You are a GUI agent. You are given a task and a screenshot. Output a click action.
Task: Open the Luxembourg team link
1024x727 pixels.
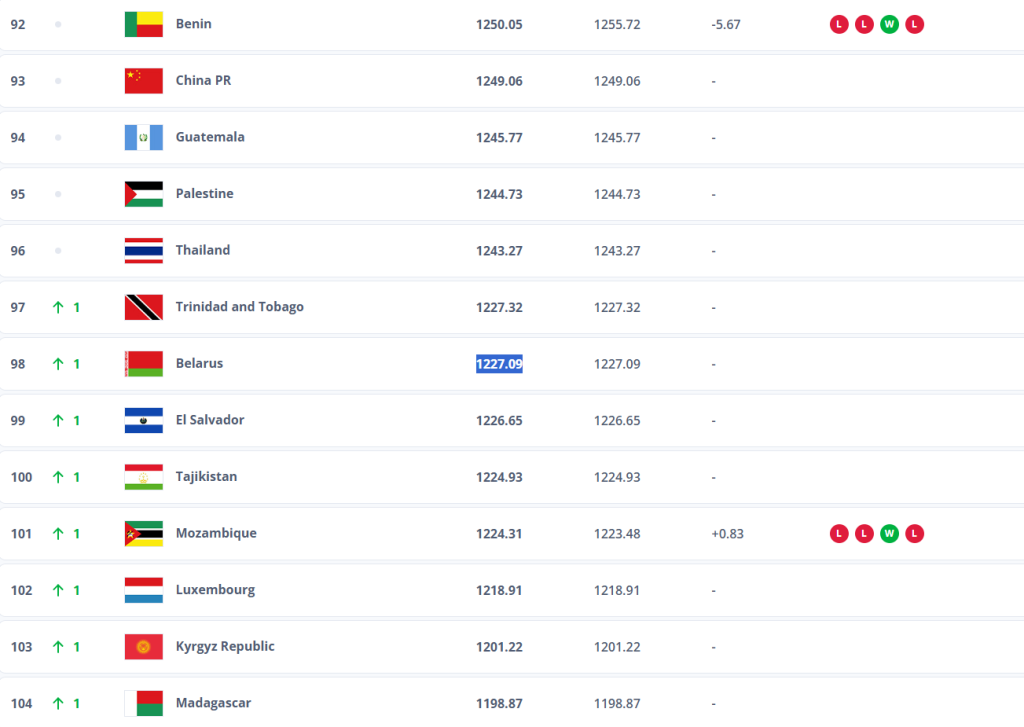[x=215, y=590]
